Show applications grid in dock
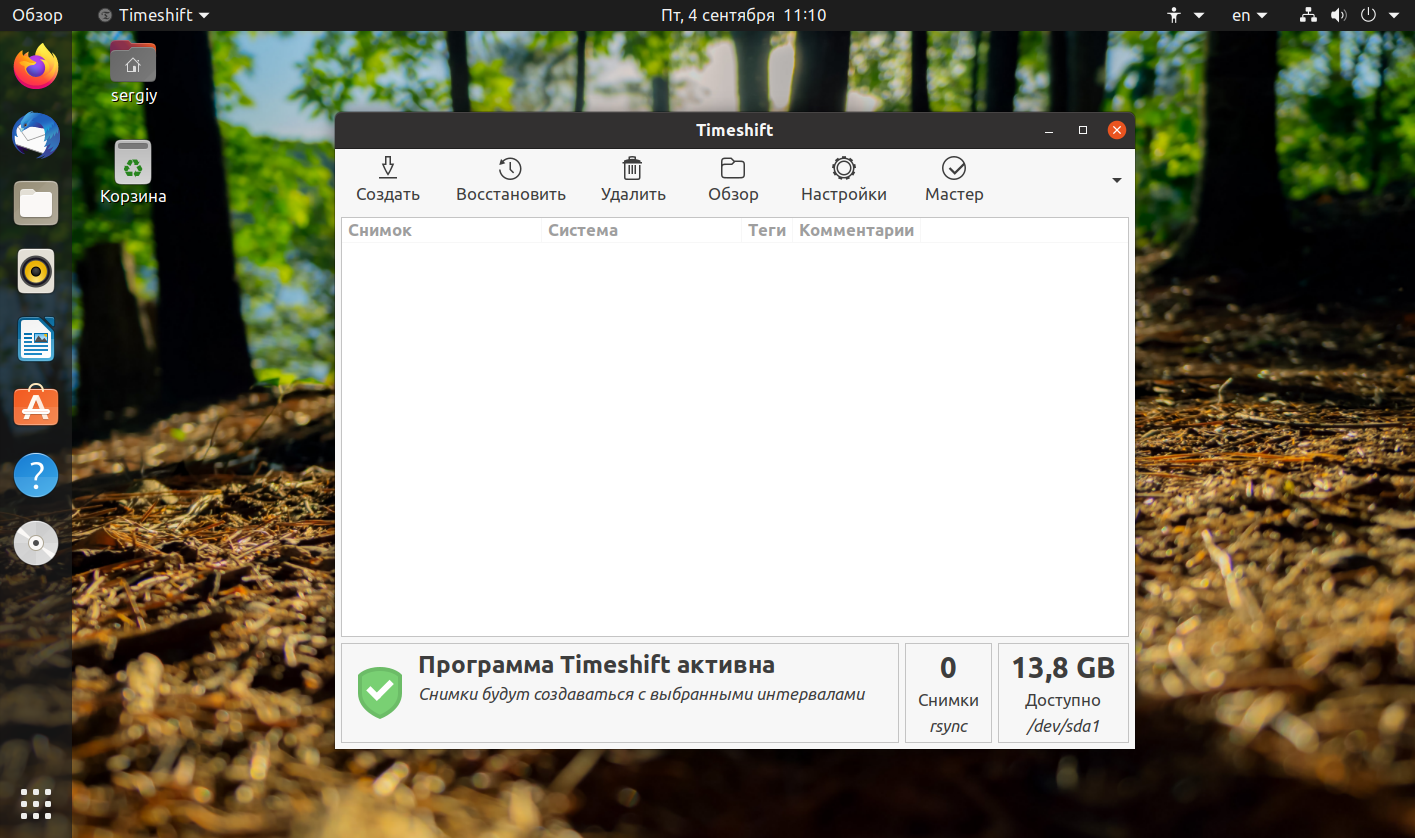Image resolution: width=1415 pixels, height=838 pixels. click(36, 803)
